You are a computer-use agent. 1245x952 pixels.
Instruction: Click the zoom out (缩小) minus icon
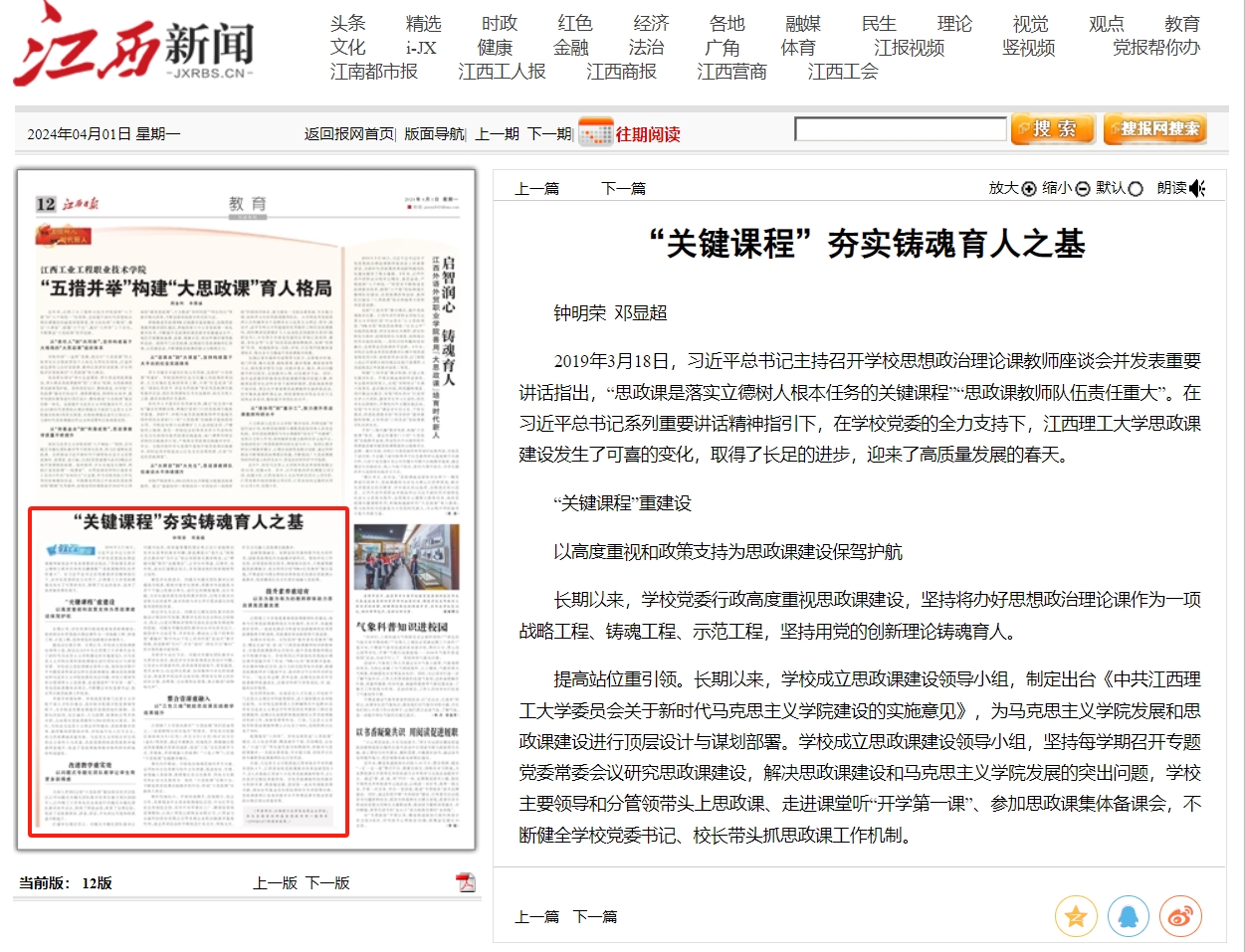point(1083,188)
